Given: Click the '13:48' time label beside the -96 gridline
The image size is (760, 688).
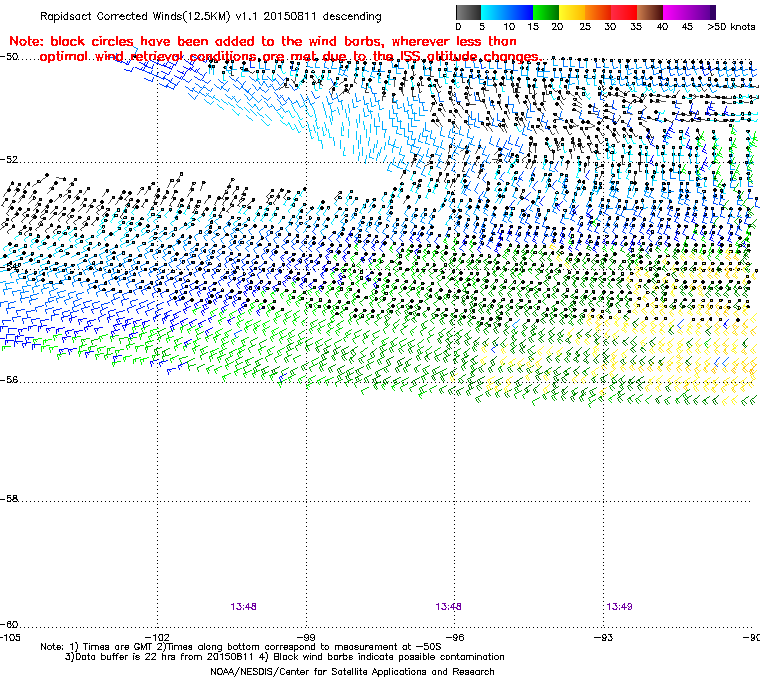Looking at the screenshot, I should tap(448, 607).
